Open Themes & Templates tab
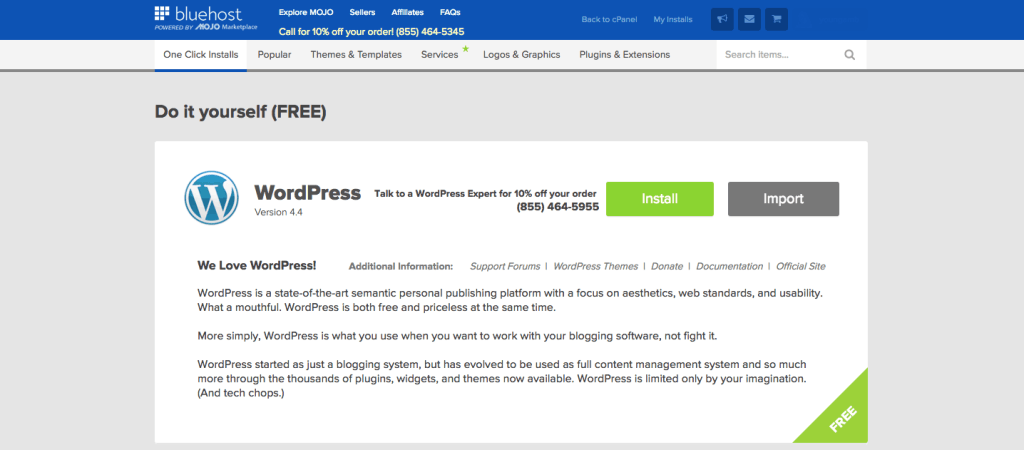The width and height of the screenshot is (1024, 450). (356, 55)
